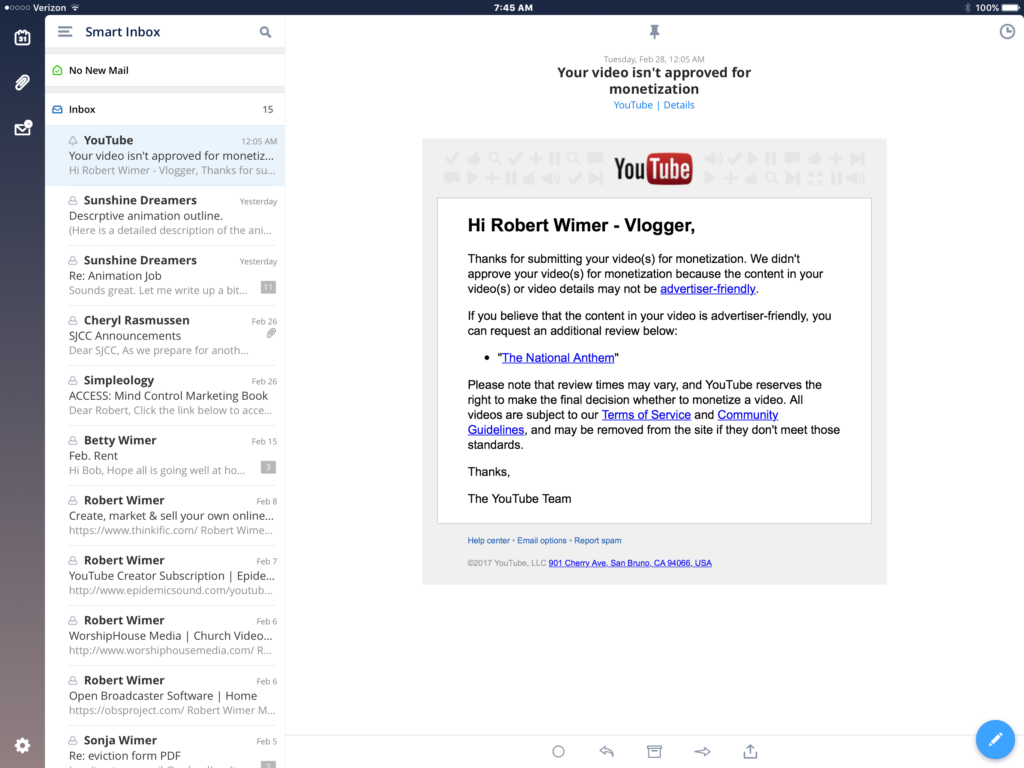Open Robert Wimer thinkific online courses email
The width and height of the screenshot is (1024, 768).
coord(165,516)
